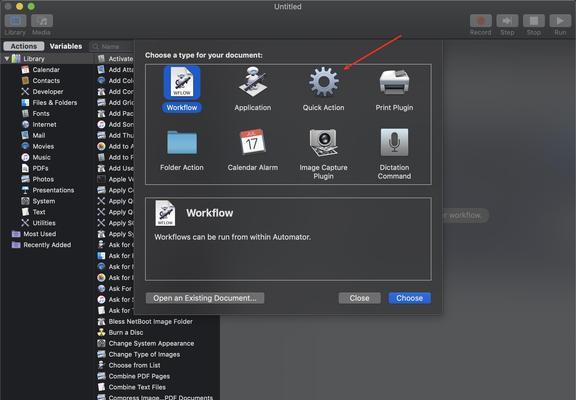This screenshot has width=576, height=400.
Task: Select Change Type of Images action
Action: click(144, 354)
